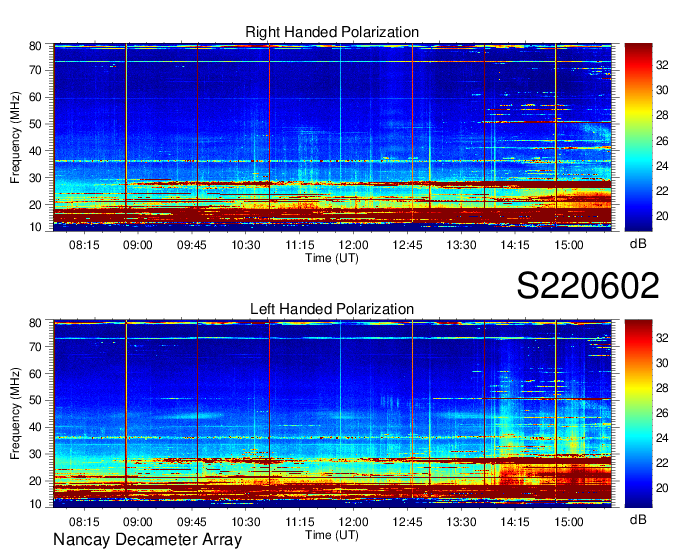Click the "22" value on the Left Handed color bar
Image resolution: width=680 pixels, height=552 pixels.
click(x=662, y=464)
